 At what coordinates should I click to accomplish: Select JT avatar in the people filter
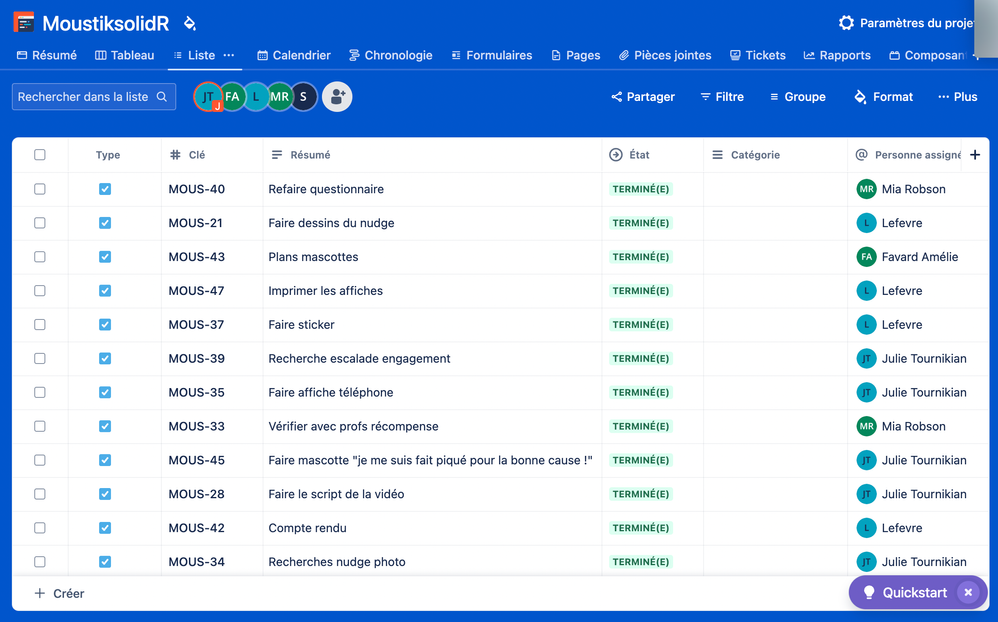[207, 97]
